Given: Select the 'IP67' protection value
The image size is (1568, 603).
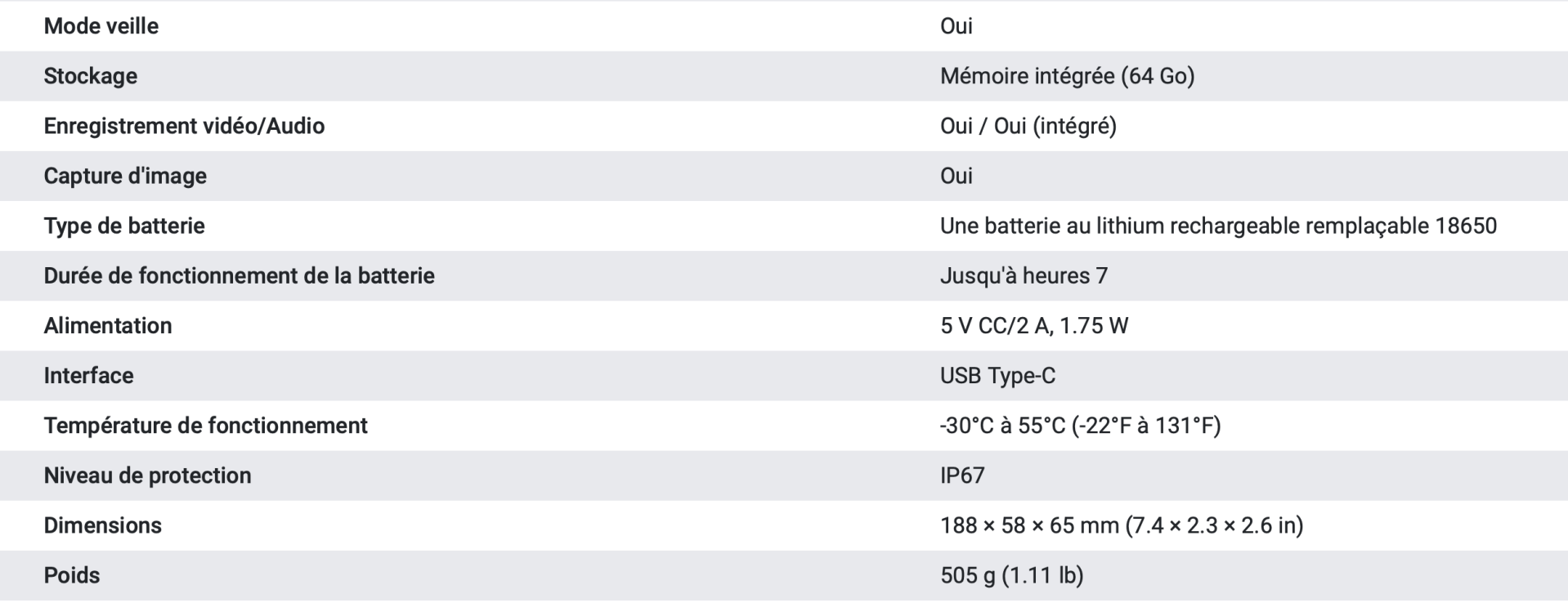Looking at the screenshot, I should point(962,475).
